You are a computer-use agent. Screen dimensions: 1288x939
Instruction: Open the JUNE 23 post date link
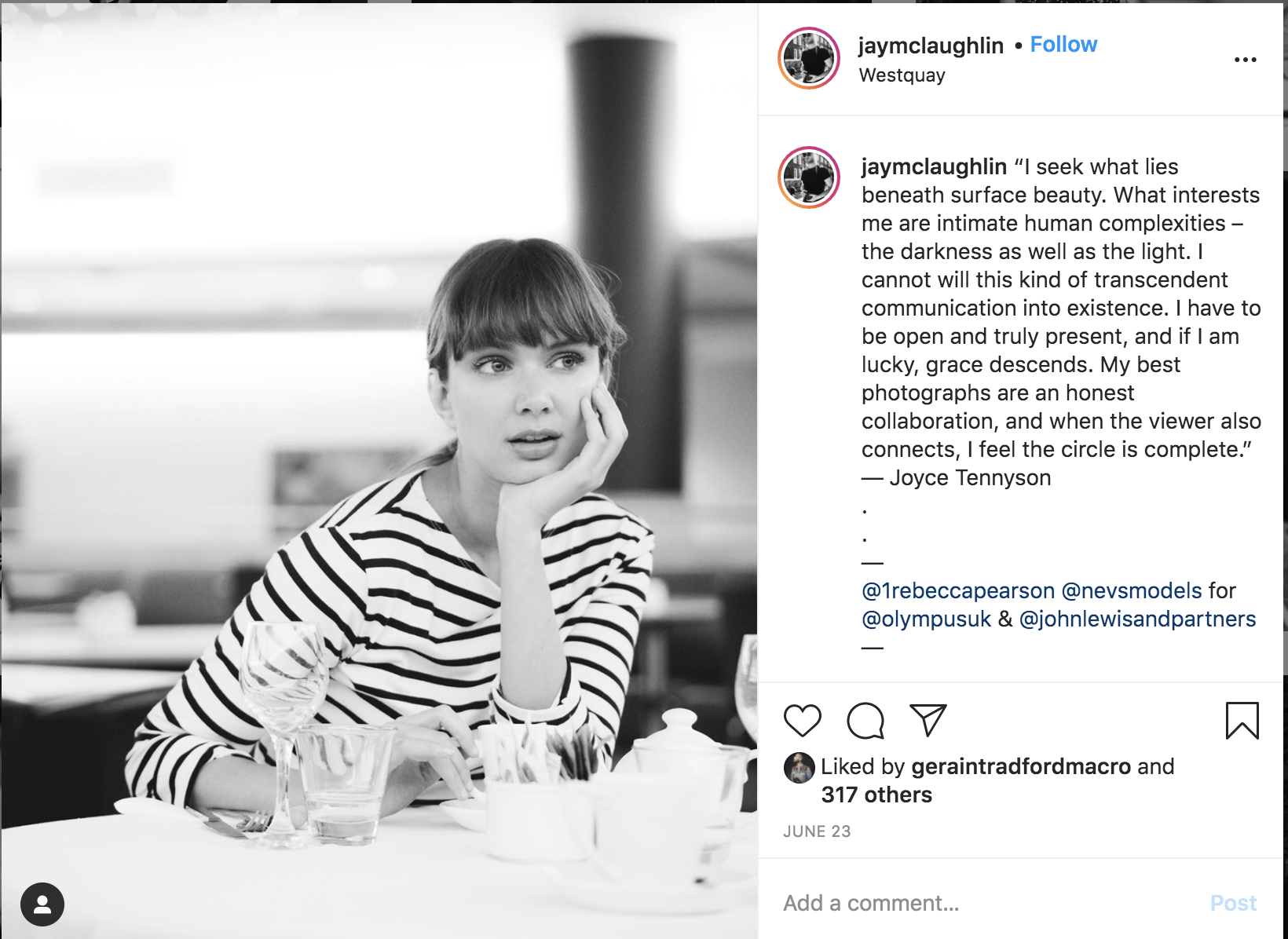[817, 831]
